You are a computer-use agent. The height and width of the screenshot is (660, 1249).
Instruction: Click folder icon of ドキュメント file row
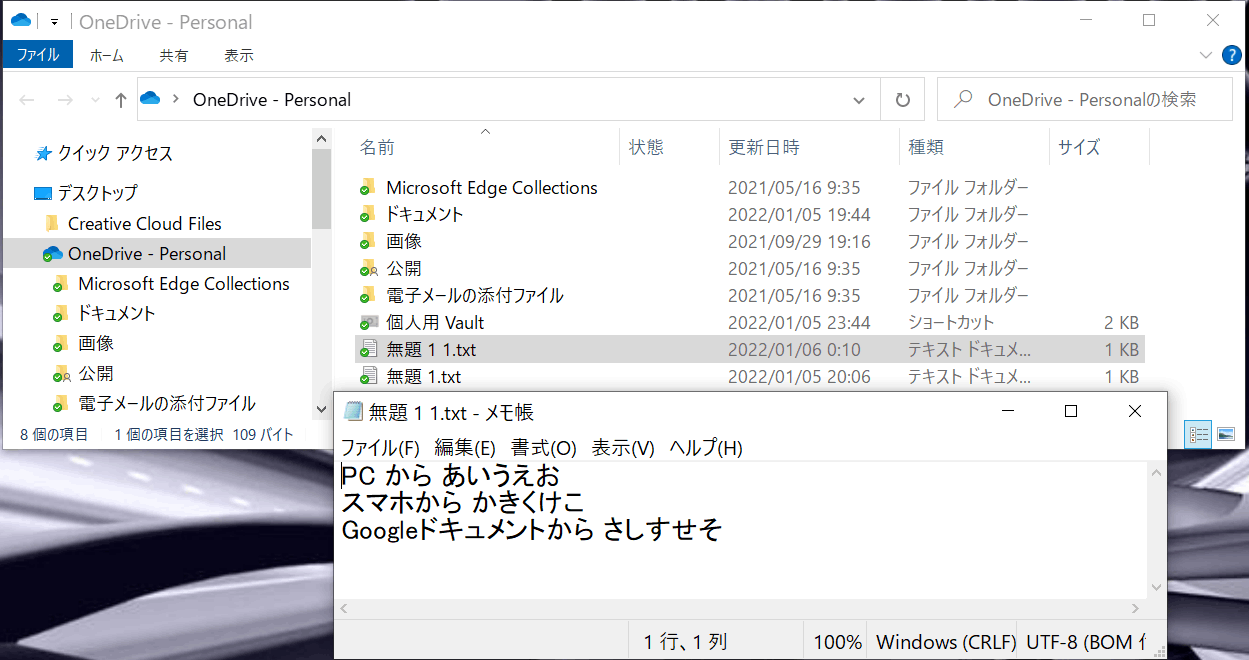click(x=368, y=214)
